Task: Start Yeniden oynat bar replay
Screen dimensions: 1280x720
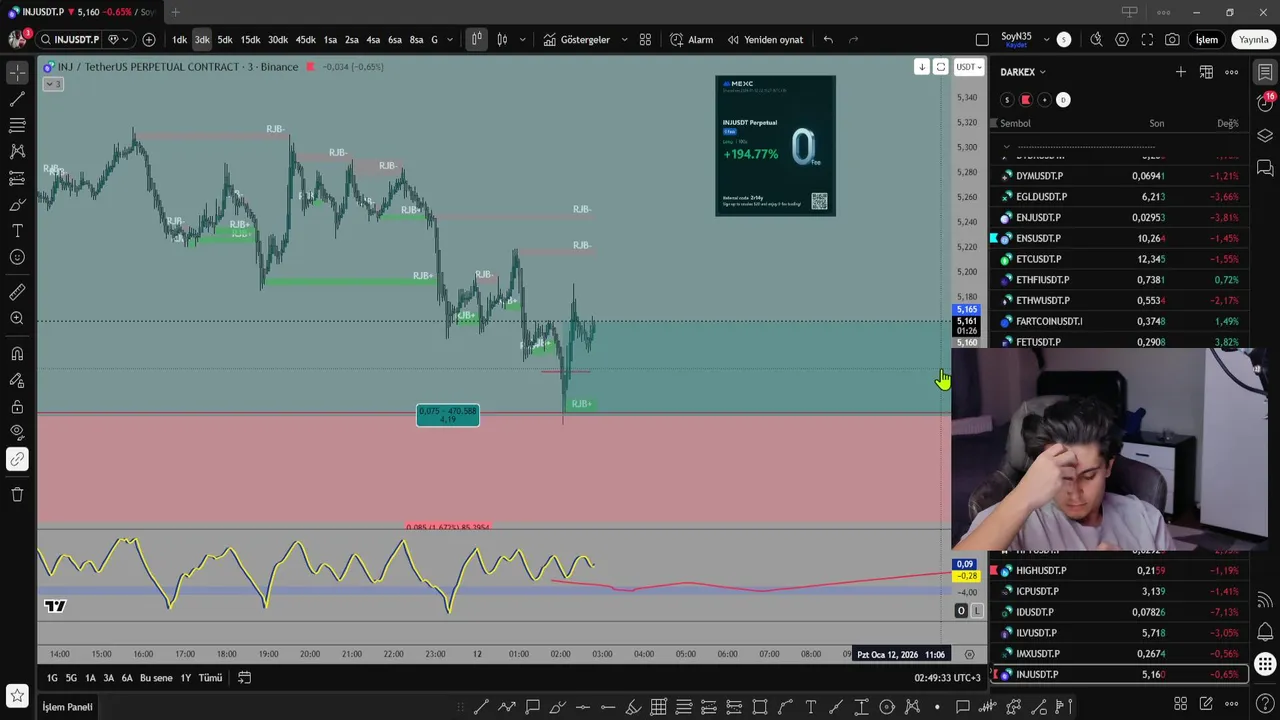Action: (x=765, y=40)
